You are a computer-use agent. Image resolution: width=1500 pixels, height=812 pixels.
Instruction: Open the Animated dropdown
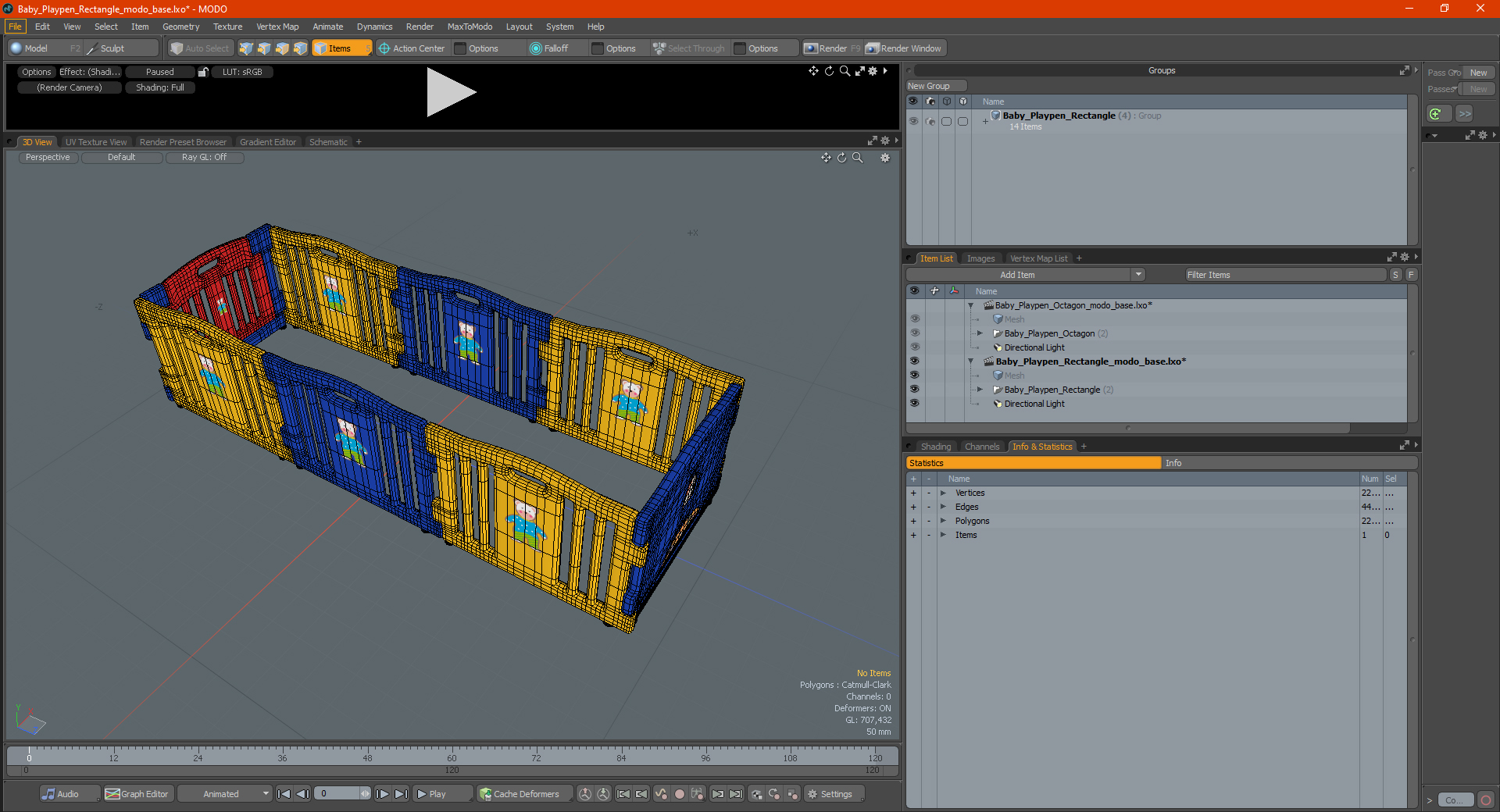point(225,794)
